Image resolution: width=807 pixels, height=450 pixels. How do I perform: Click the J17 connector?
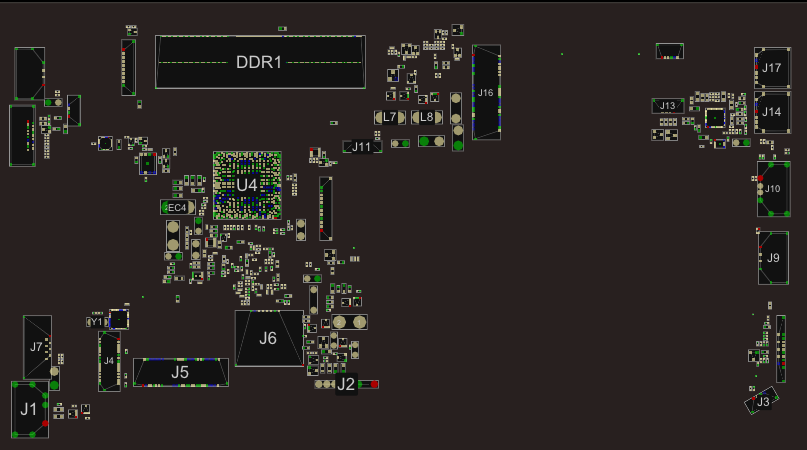(x=771, y=68)
